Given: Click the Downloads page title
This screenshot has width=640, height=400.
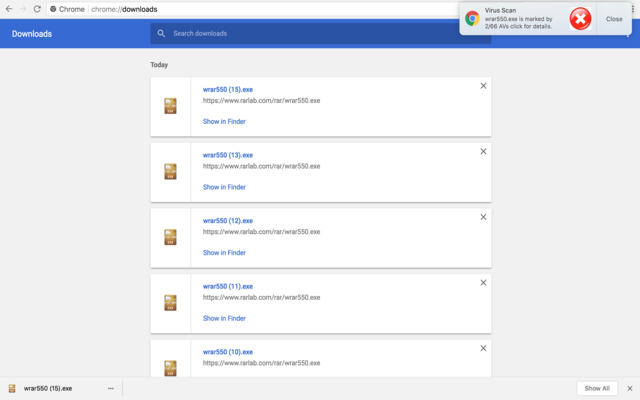Looking at the screenshot, I should [32, 34].
